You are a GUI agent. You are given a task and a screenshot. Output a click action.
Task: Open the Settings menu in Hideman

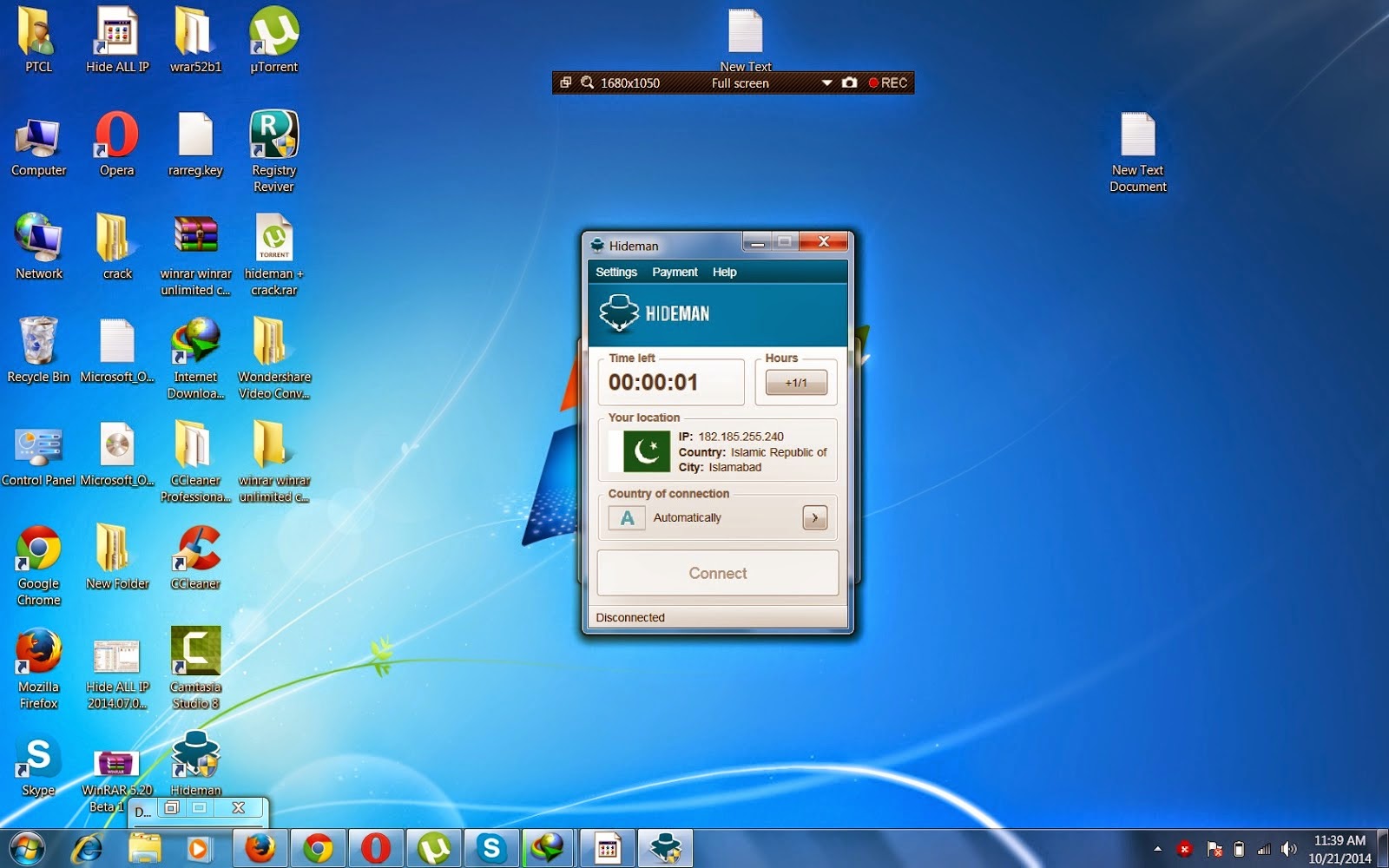pyautogui.click(x=616, y=272)
